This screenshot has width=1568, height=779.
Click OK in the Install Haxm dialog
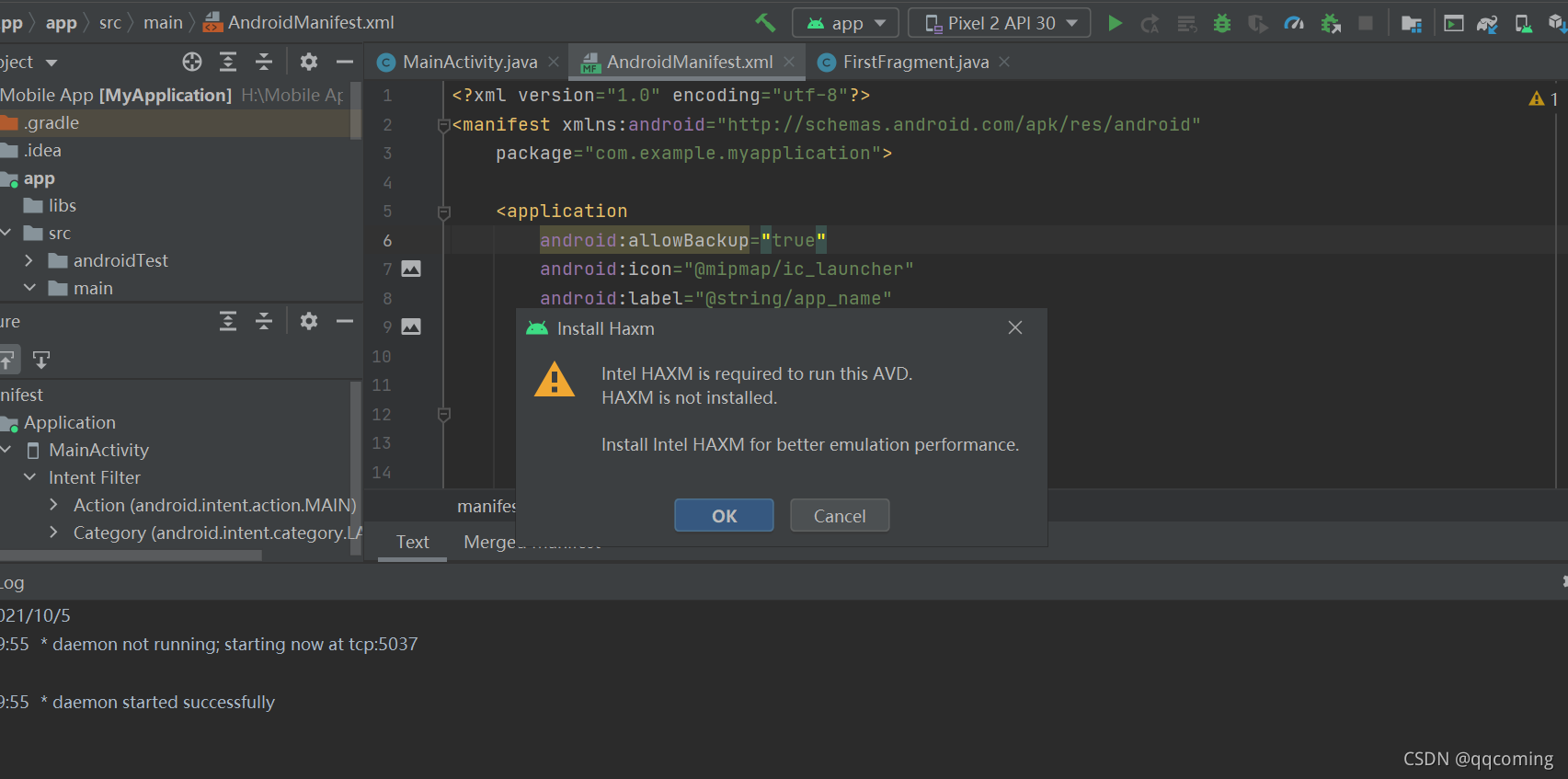(724, 516)
